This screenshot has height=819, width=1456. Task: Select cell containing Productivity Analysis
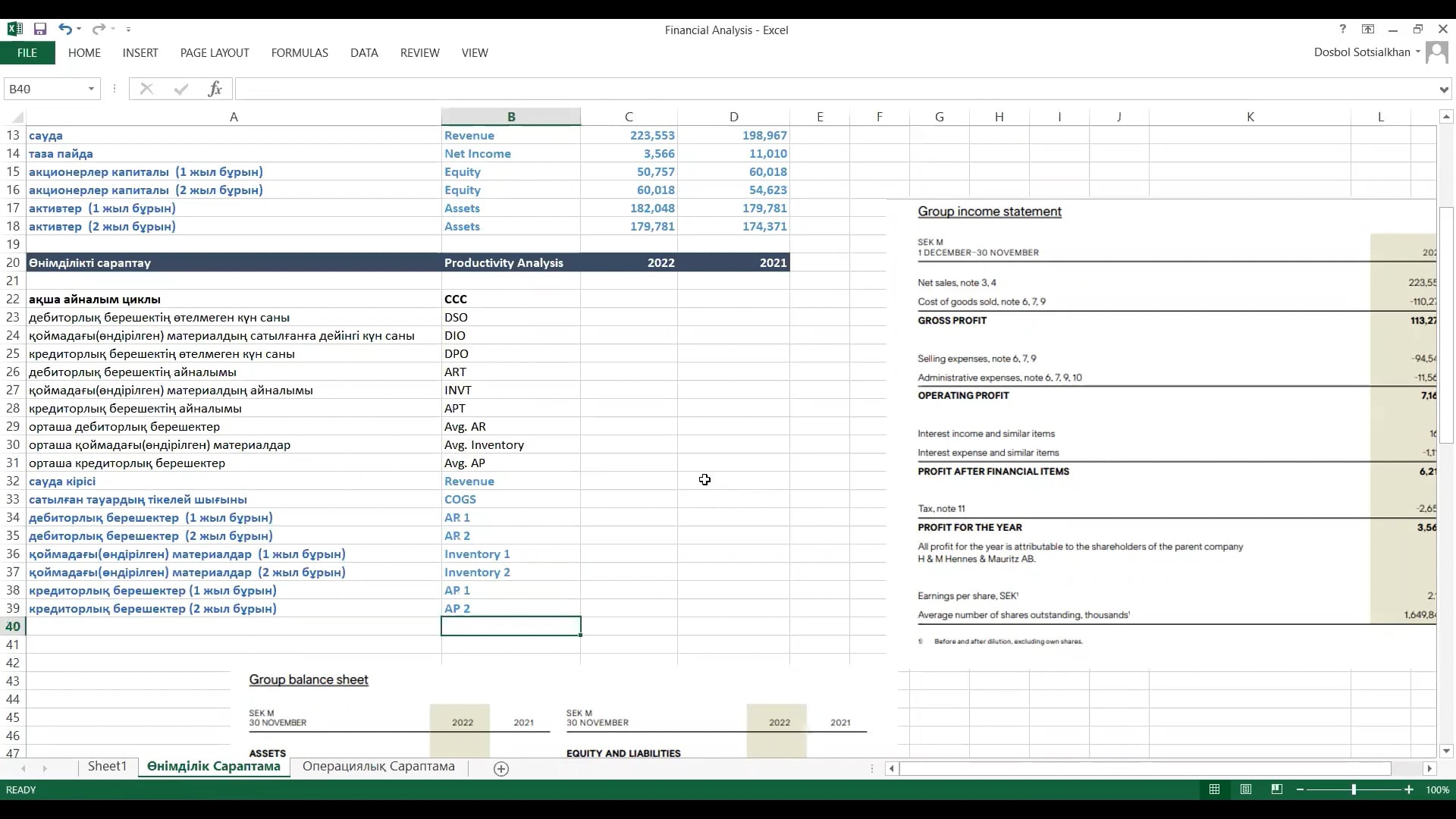click(x=511, y=262)
